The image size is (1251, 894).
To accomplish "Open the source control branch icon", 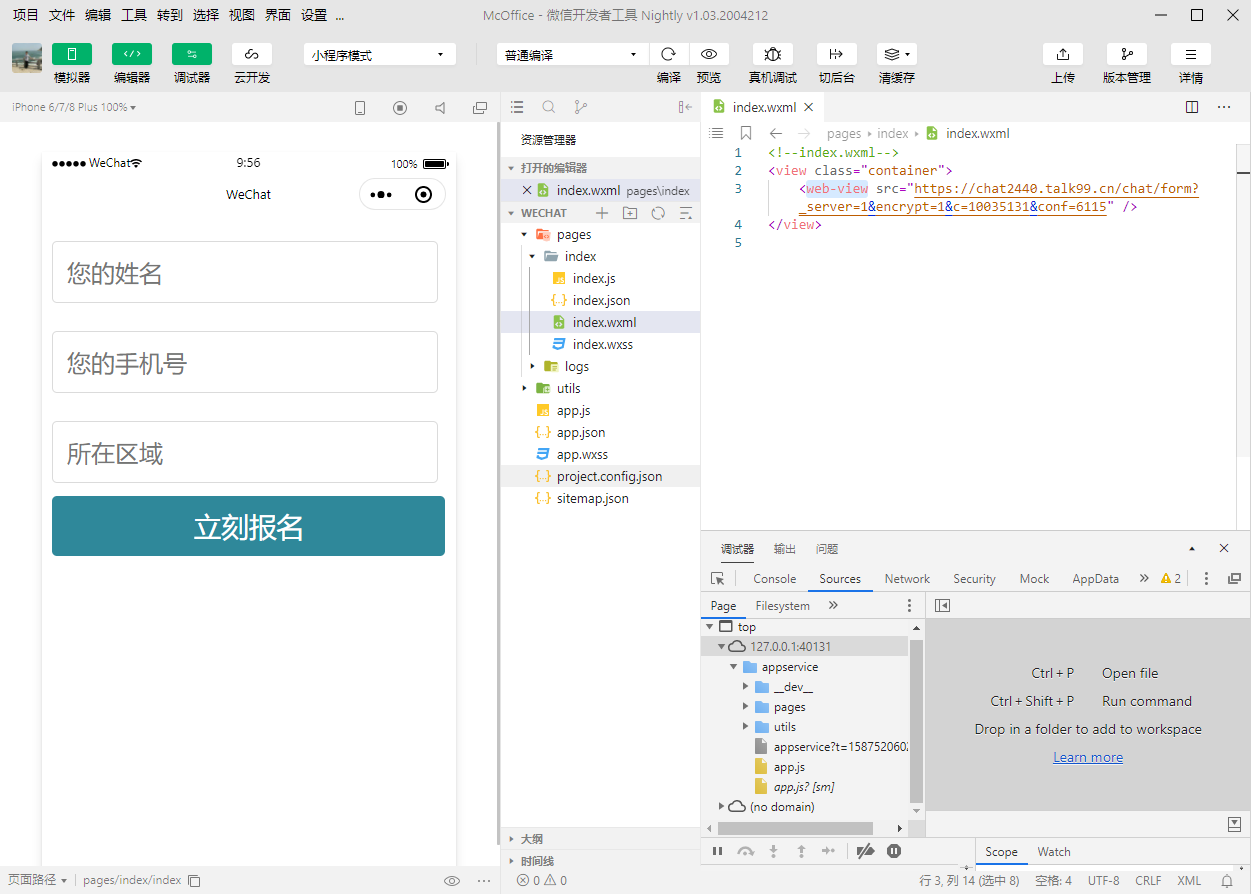I will [581, 107].
